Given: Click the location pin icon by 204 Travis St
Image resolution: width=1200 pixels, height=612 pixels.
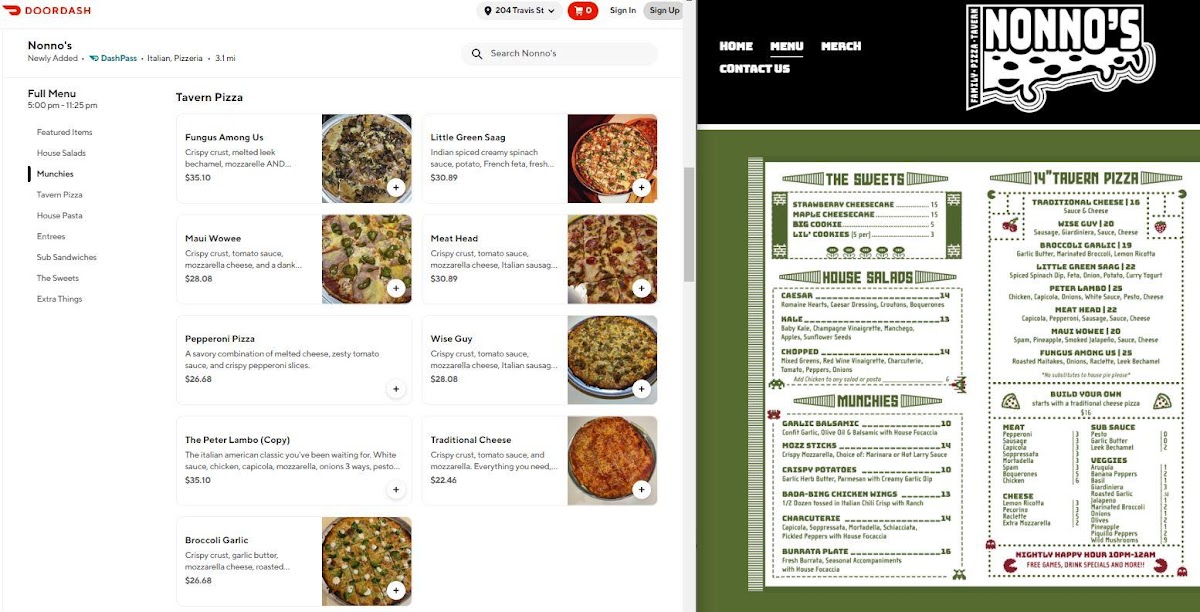Looking at the screenshot, I should [488, 11].
